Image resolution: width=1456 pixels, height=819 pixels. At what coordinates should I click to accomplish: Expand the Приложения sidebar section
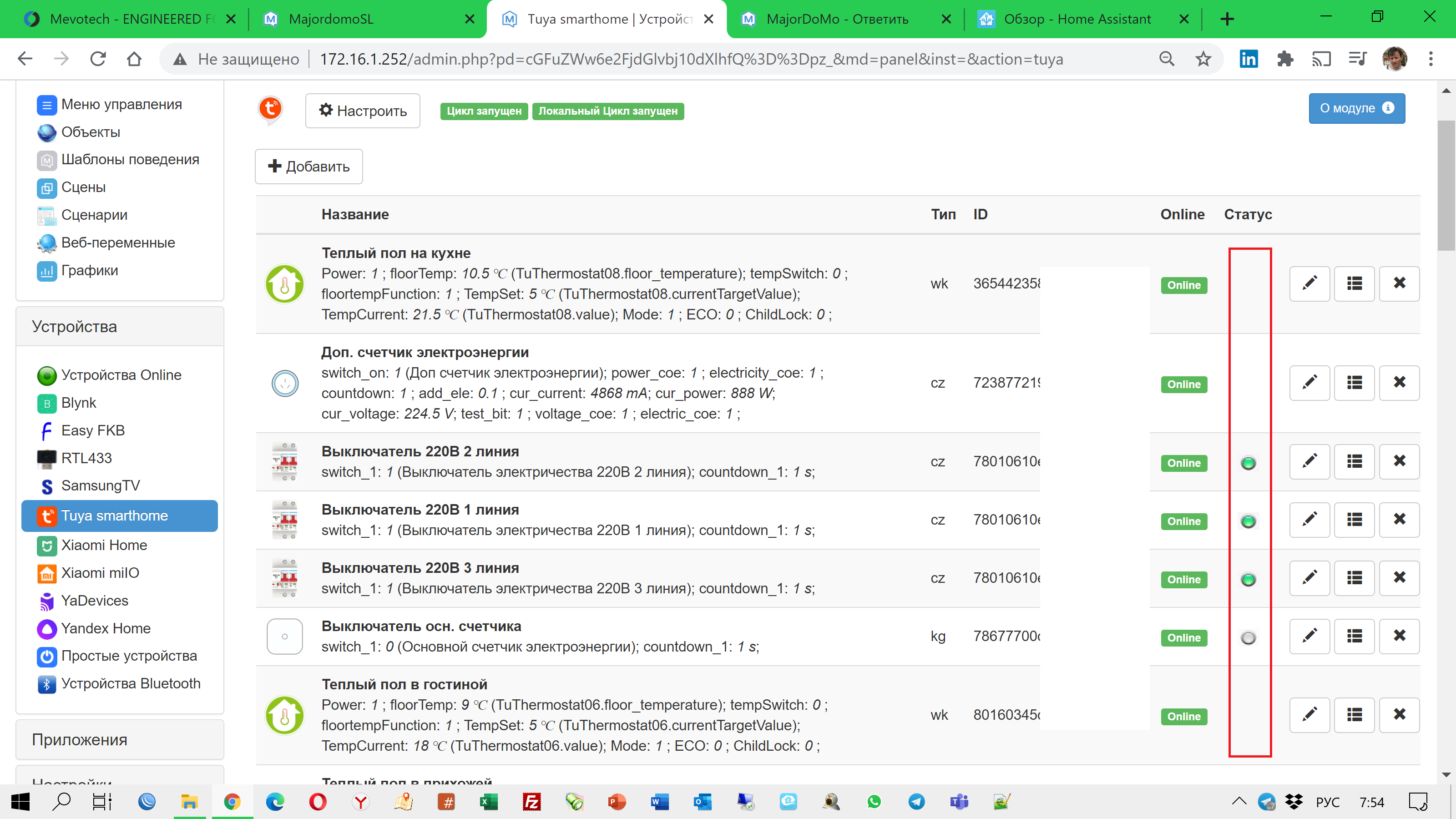80,739
